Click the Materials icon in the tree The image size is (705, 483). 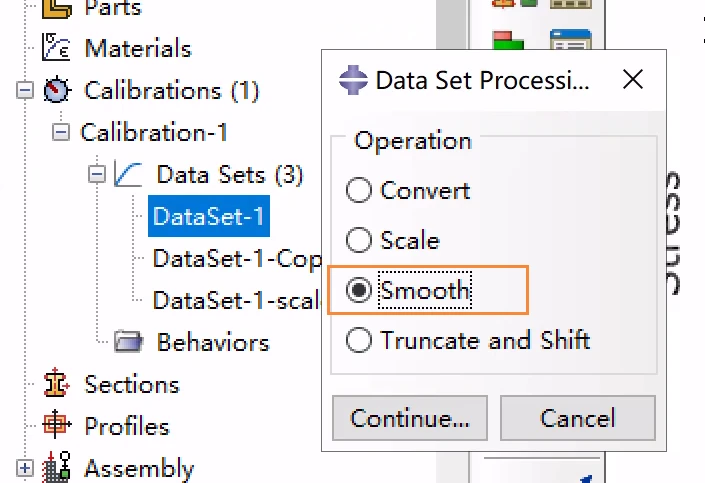(x=56, y=47)
